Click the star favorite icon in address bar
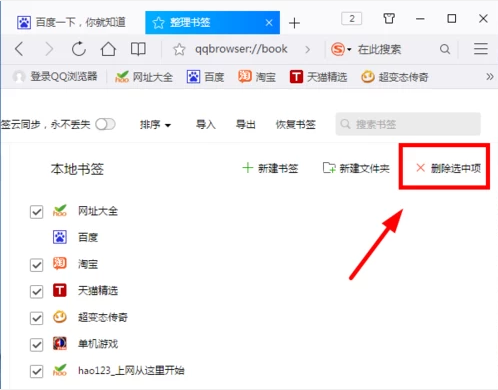The width and height of the screenshot is (498, 390). pos(179,49)
